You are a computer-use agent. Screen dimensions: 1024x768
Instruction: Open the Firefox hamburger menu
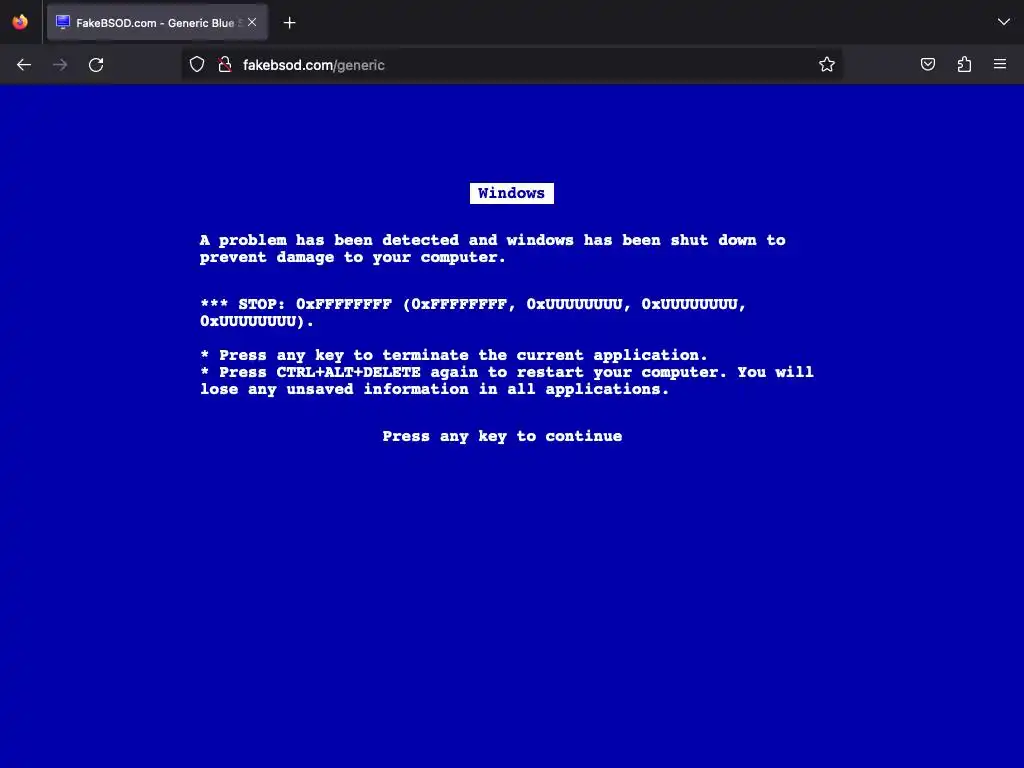point(1000,64)
